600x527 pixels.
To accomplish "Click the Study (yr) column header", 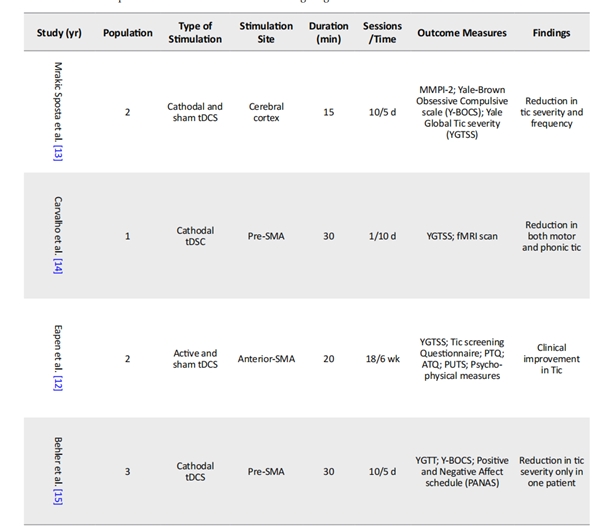I will tap(59, 33).
